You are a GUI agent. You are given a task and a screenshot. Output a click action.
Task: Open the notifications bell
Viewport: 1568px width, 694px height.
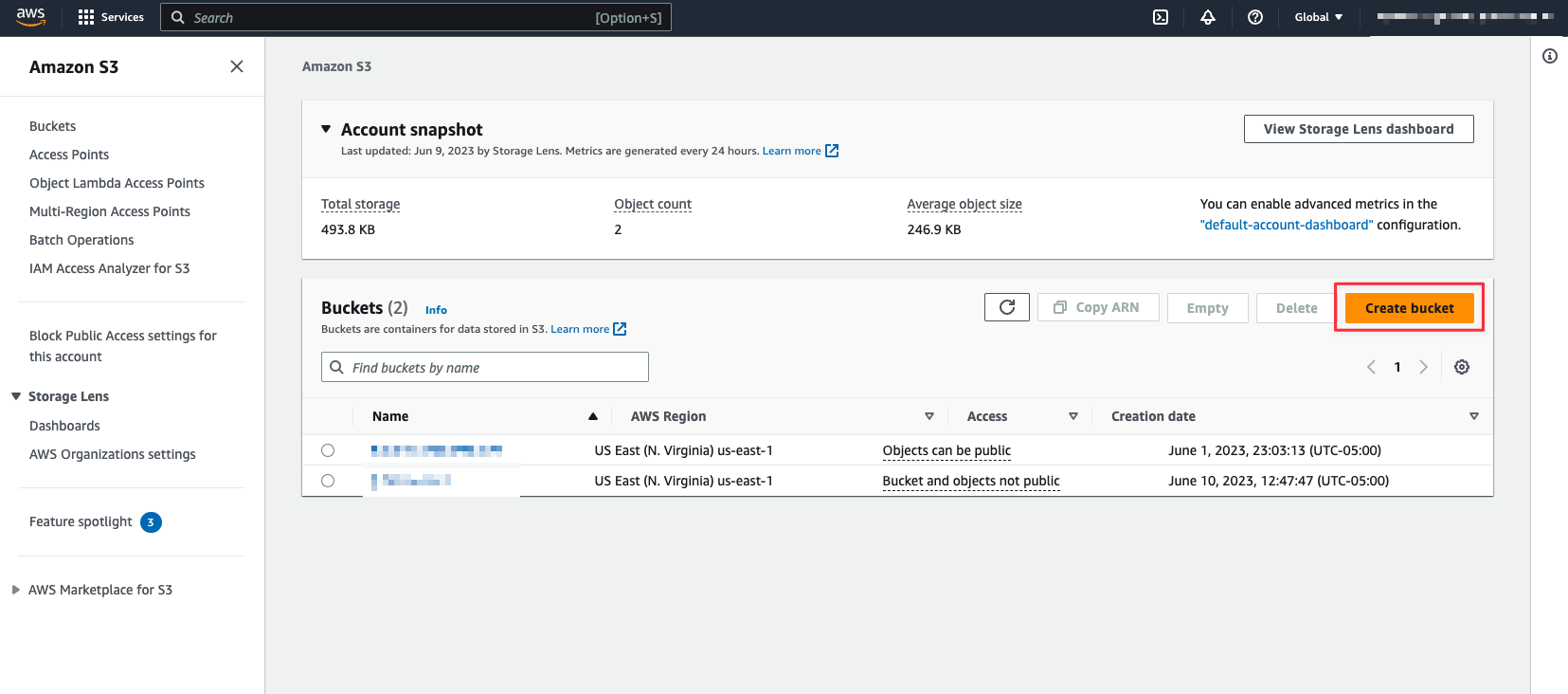coord(1208,17)
